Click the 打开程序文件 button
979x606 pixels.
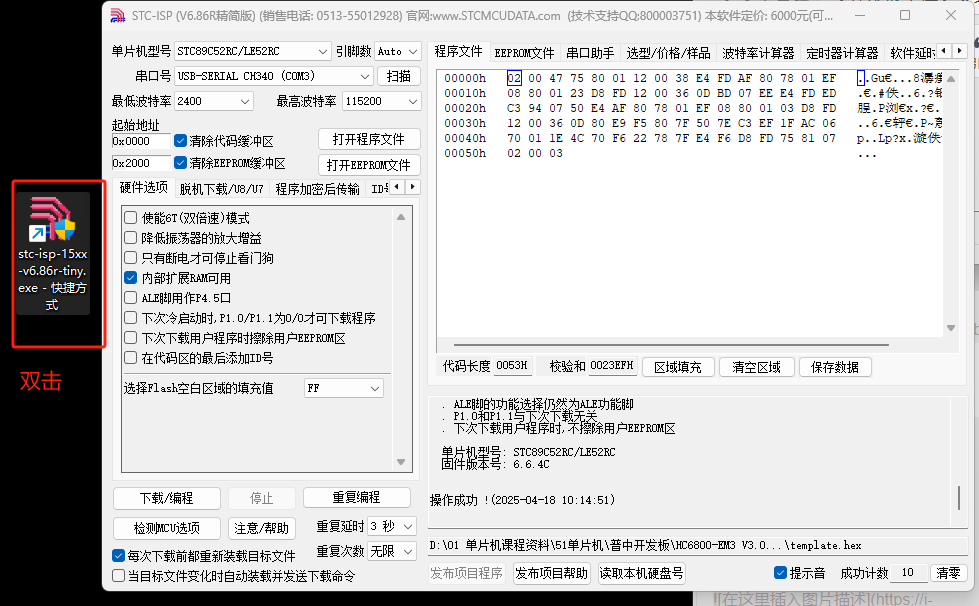tap(369, 139)
